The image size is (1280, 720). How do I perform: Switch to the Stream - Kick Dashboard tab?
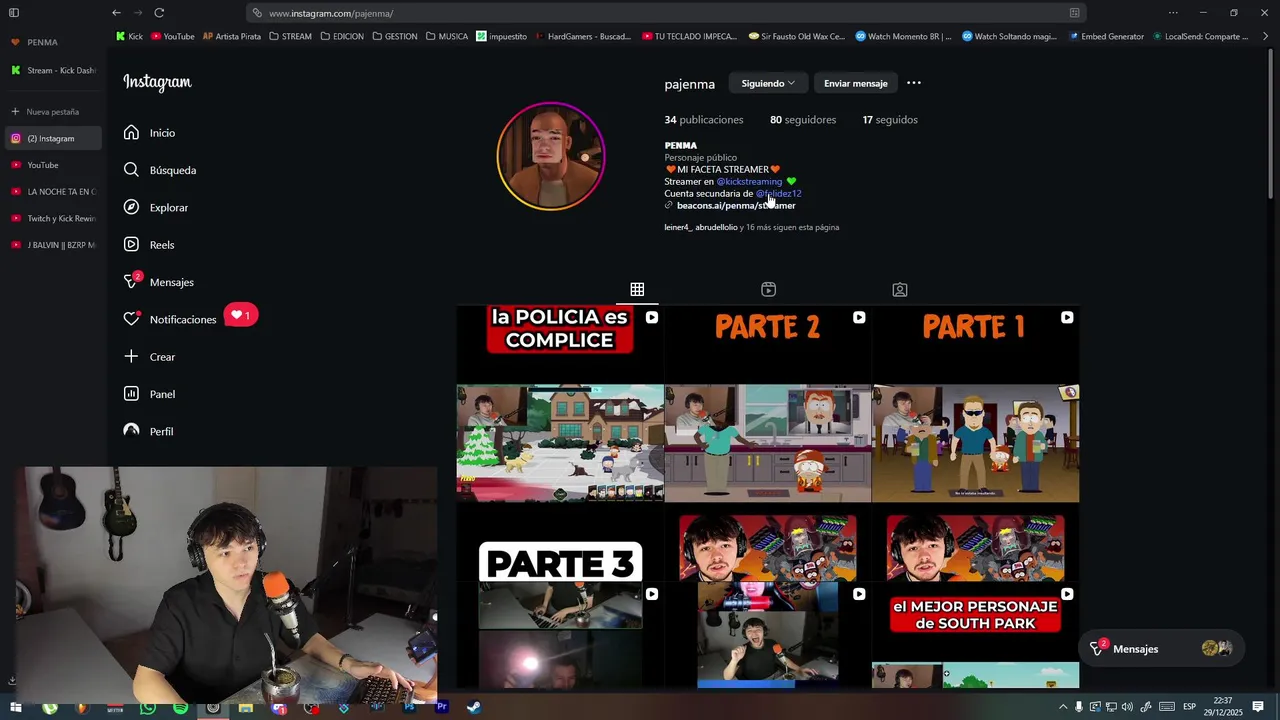(54, 70)
